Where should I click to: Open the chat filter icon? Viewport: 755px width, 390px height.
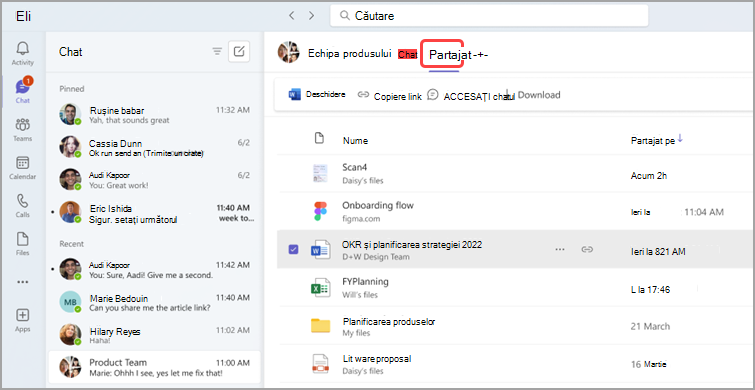click(x=217, y=52)
